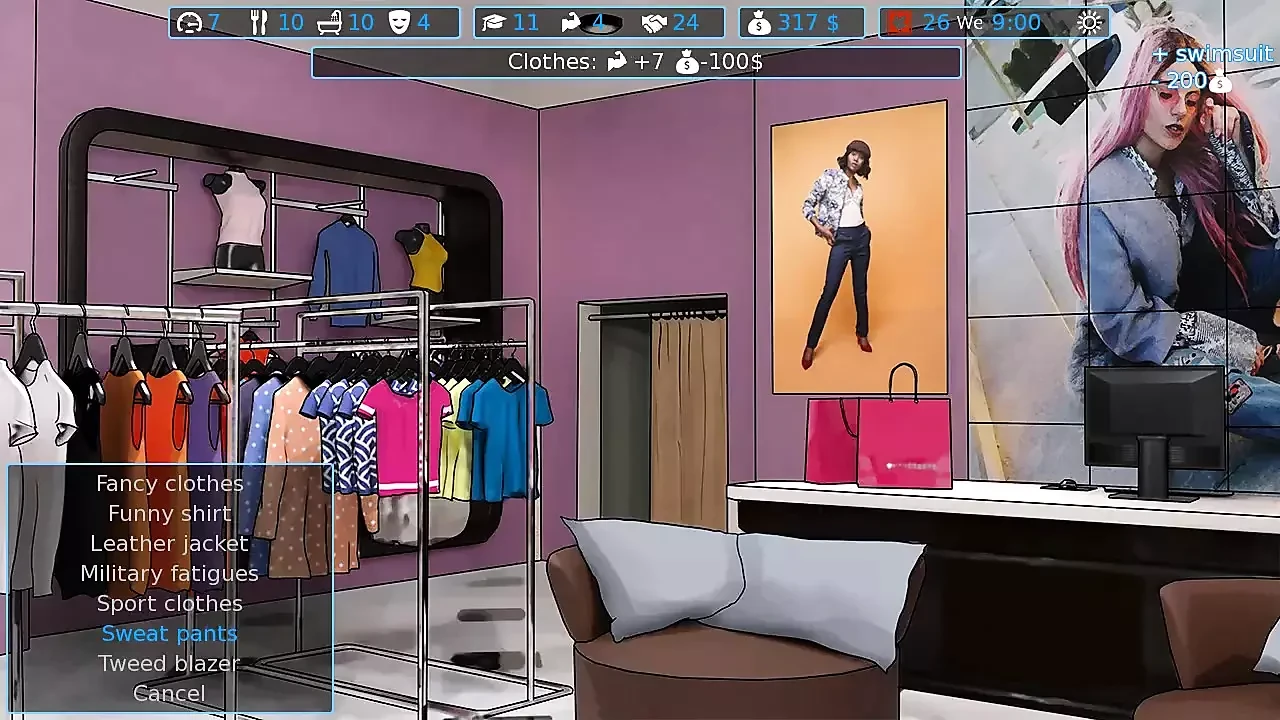The width and height of the screenshot is (1280, 720).
Task: Select the Leather jacket option
Action: click(x=170, y=543)
